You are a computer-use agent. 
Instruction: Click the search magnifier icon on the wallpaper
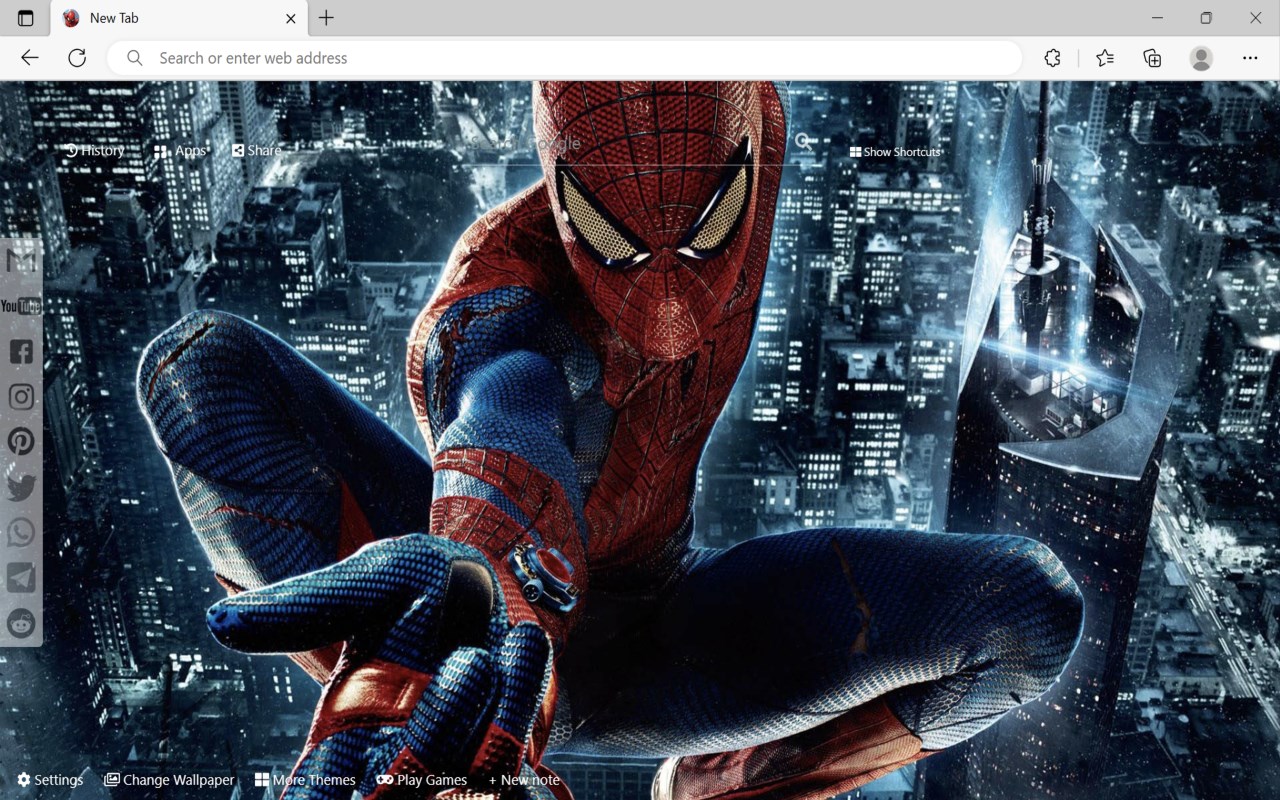804,142
